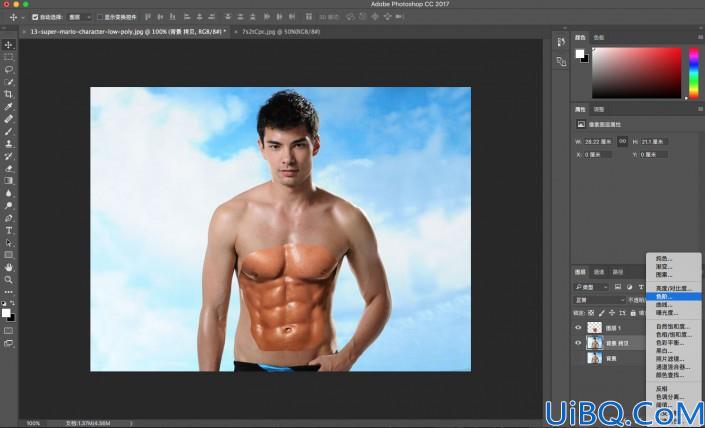This screenshot has width=705, height=428.
Task: Select the Blur tool
Action: [x=8, y=193]
